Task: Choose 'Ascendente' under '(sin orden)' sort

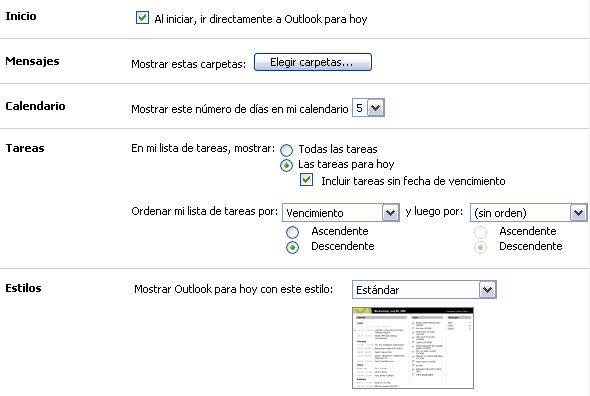Action: click(481, 232)
